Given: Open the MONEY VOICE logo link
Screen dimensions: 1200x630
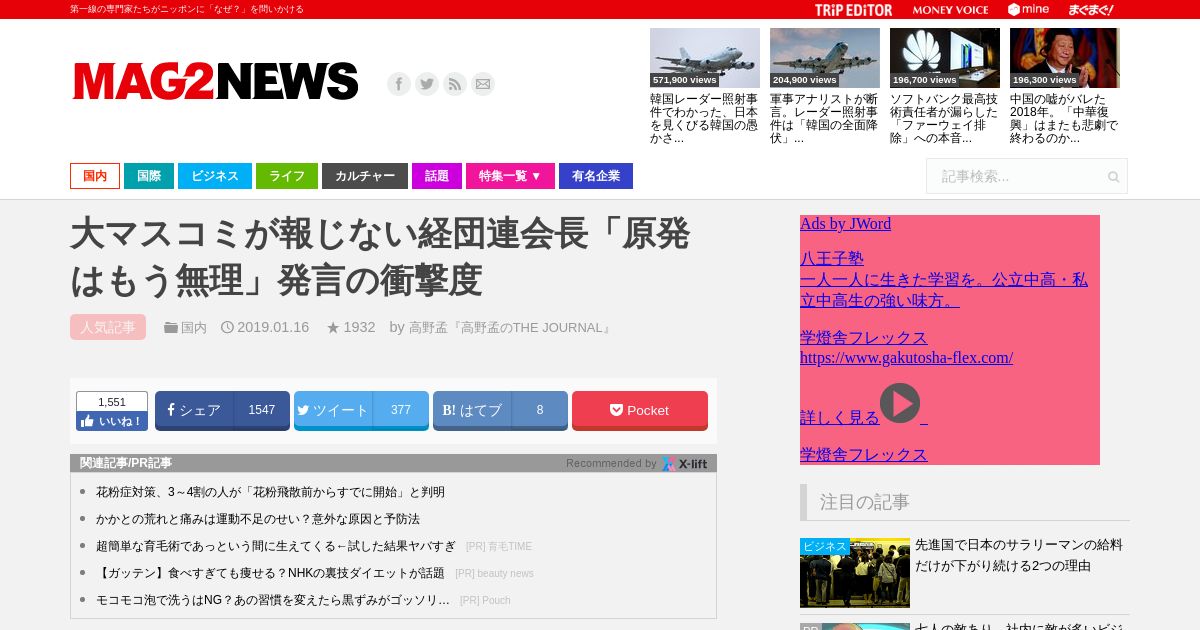Looking at the screenshot, I should click(x=950, y=10).
